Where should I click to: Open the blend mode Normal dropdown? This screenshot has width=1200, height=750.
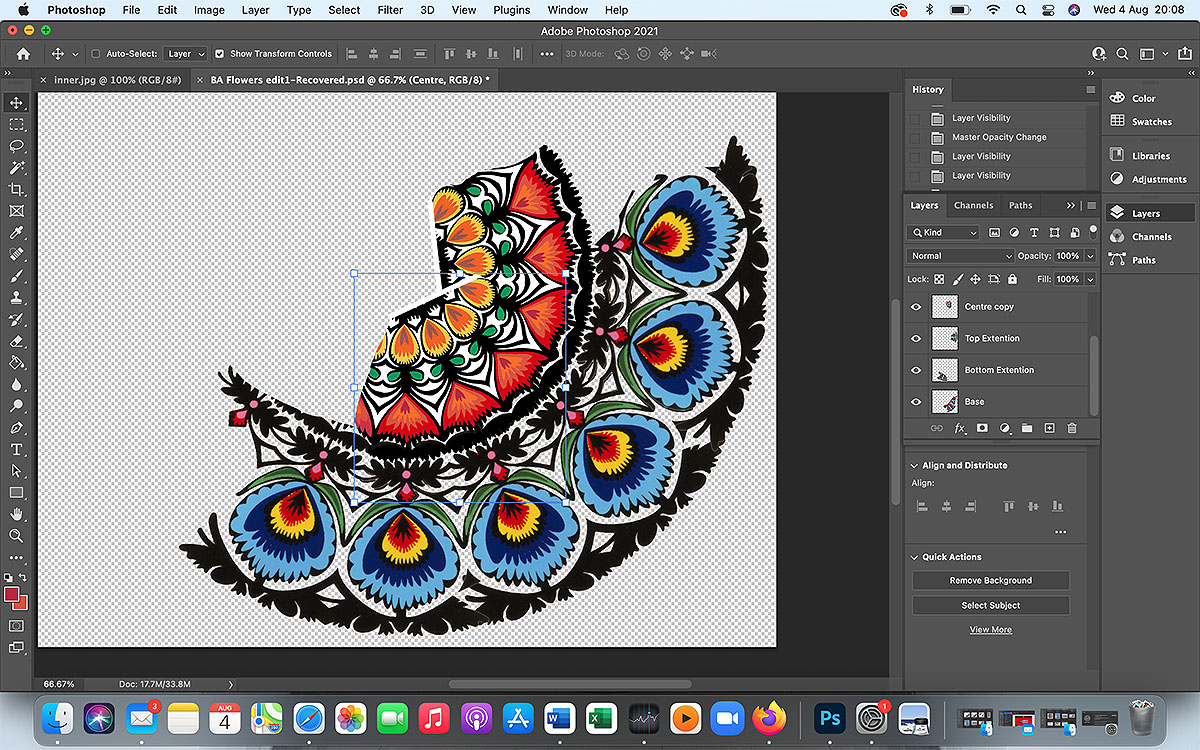959,256
